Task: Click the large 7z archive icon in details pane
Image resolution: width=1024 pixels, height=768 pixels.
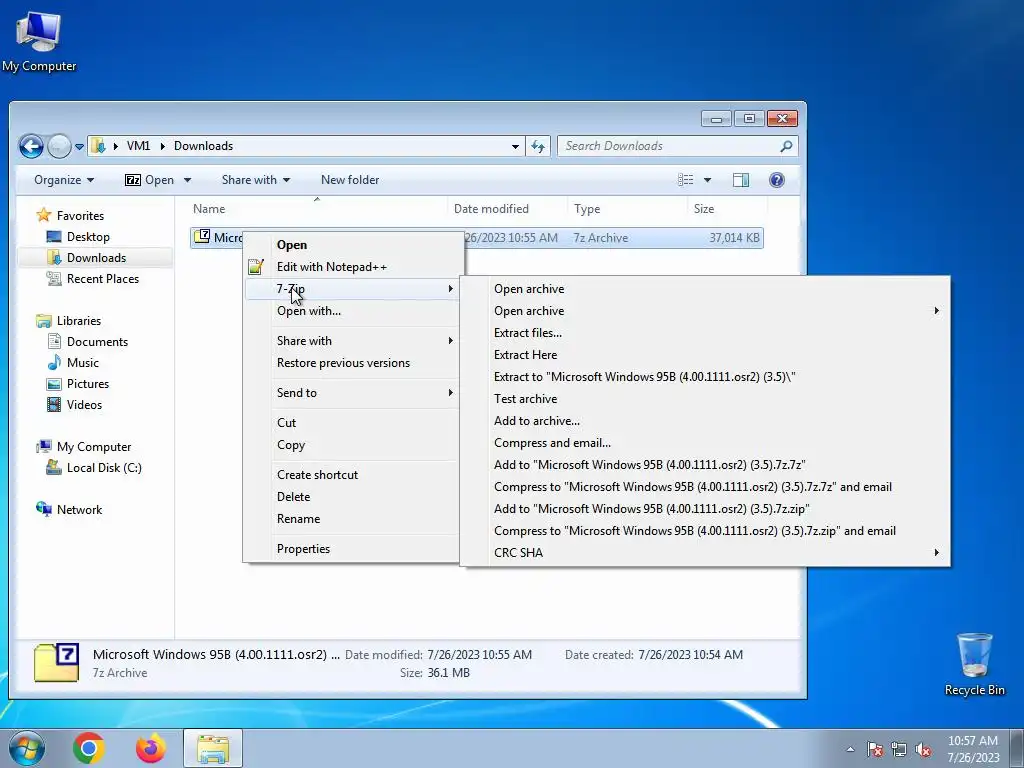Action: click(57, 663)
